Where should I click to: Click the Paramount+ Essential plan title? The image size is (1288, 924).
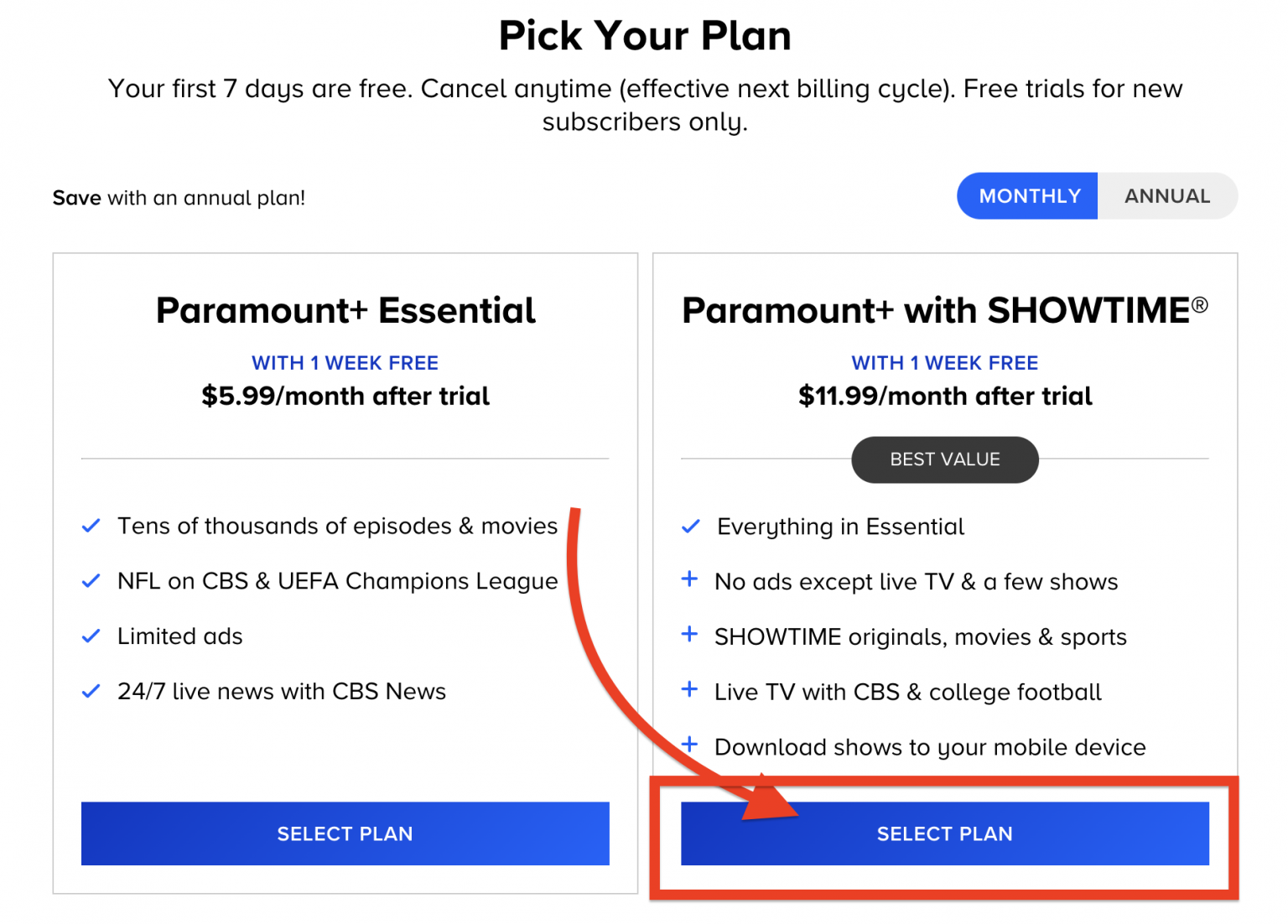pyautogui.click(x=345, y=310)
